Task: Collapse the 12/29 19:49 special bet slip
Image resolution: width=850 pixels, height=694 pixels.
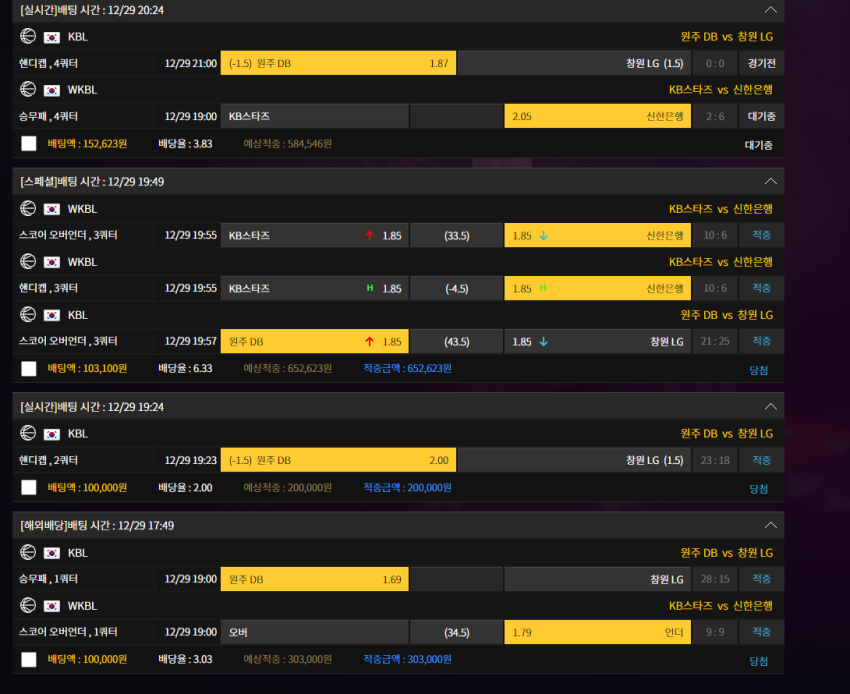Action: [770, 181]
